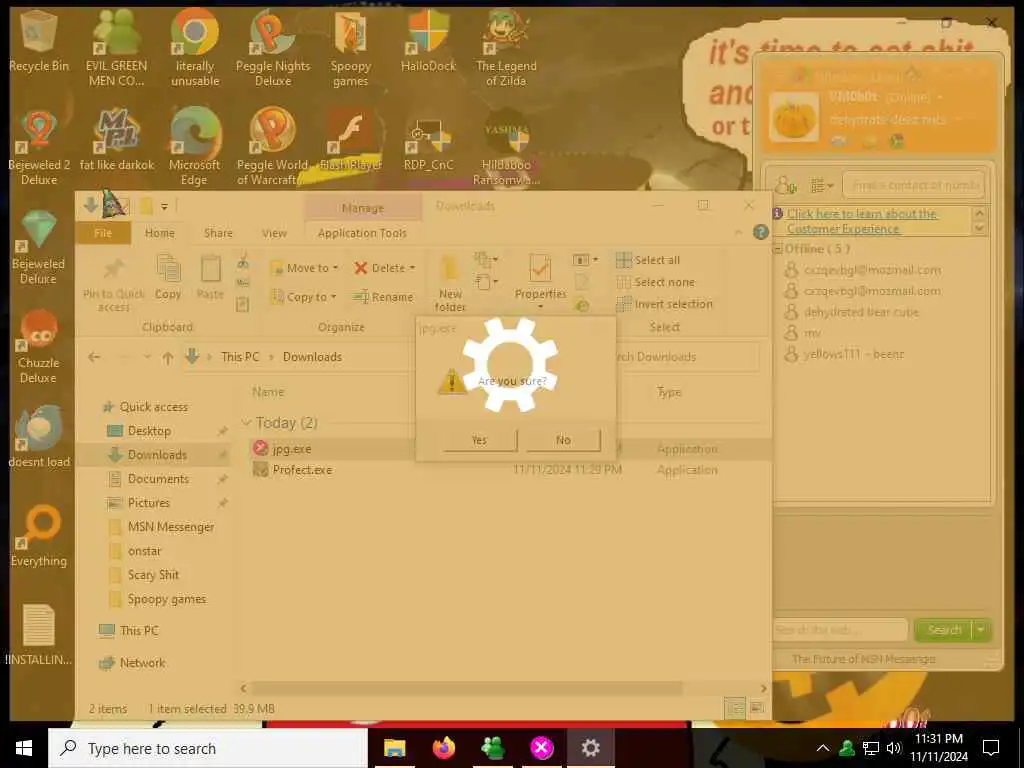Image resolution: width=1024 pixels, height=768 pixels.
Task: Click No in the Are you sure dialog
Action: tap(564, 440)
